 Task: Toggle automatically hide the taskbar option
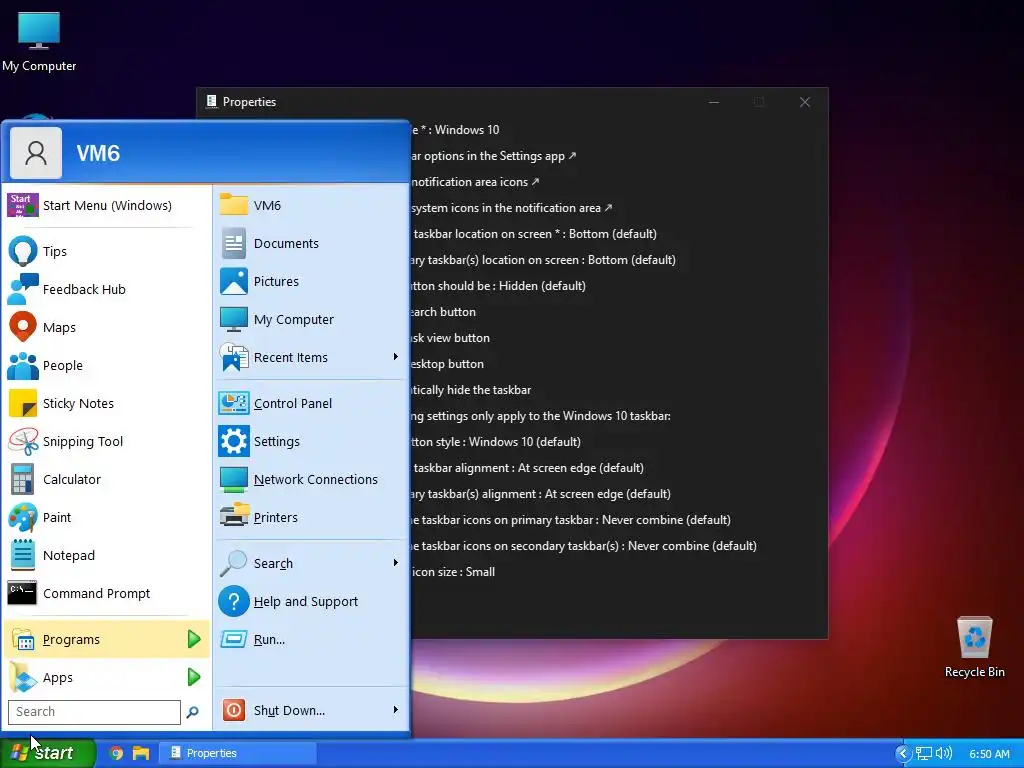[x=471, y=390]
